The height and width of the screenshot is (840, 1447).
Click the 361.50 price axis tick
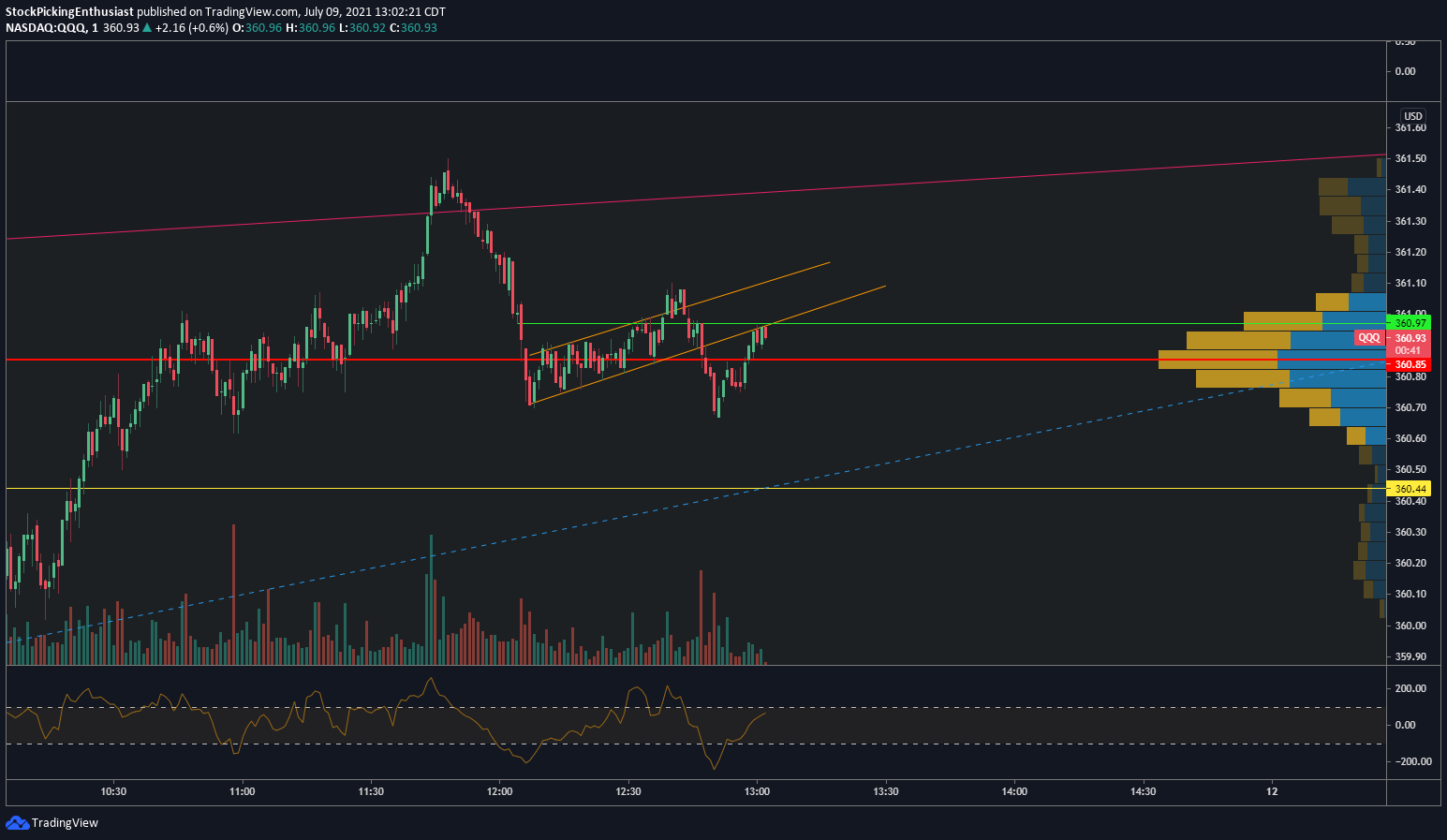point(1410,158)
